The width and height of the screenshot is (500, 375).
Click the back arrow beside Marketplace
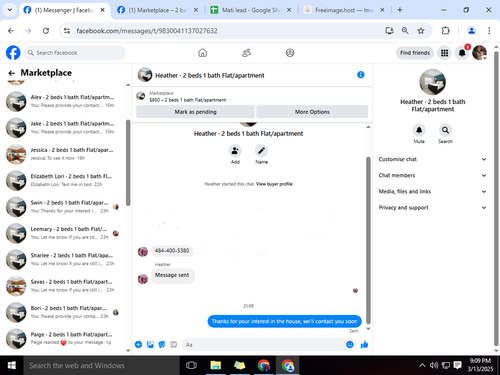tap(12, 73)
